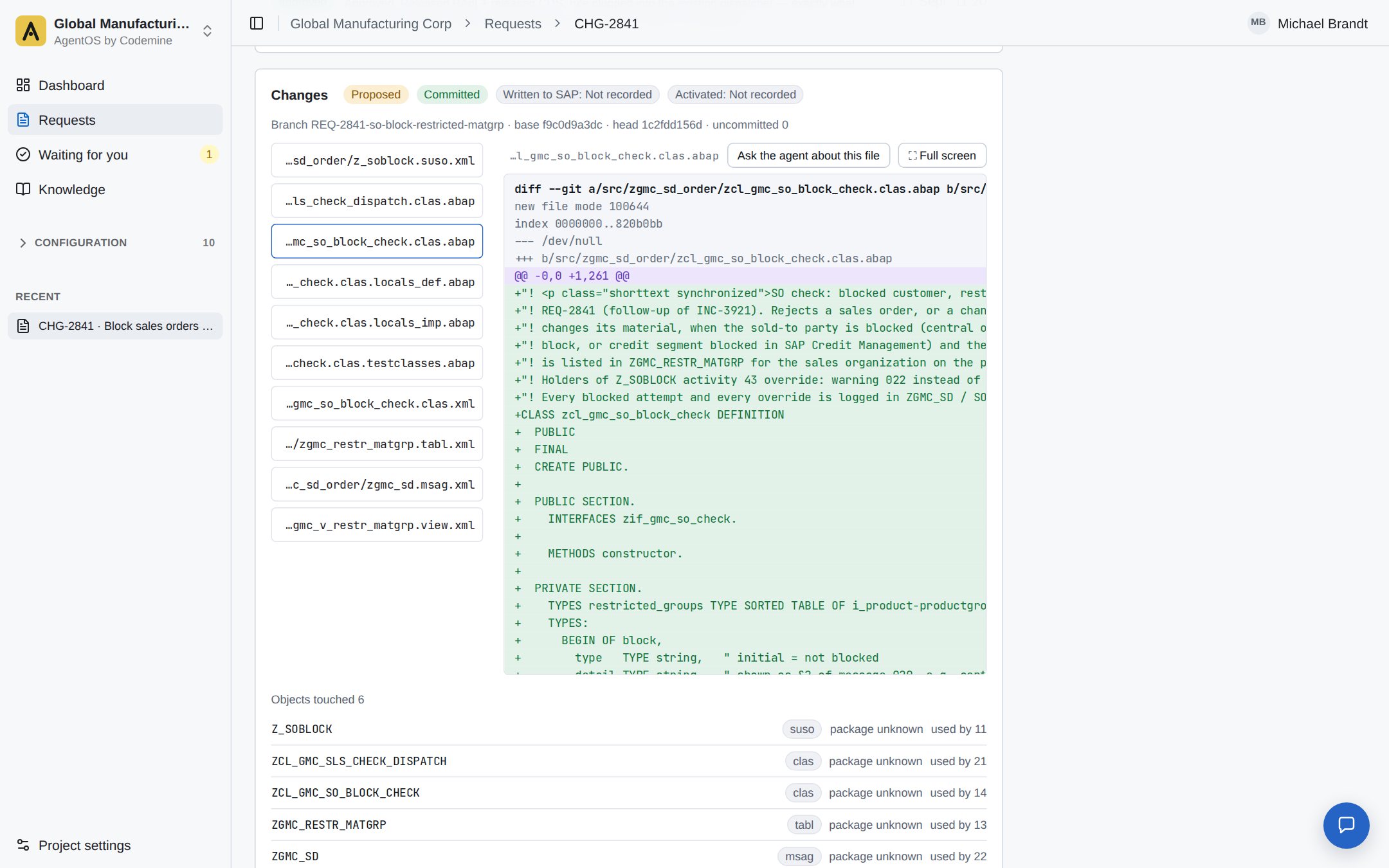Click the Requests document icon in sidebar
The width and height of the screenshot is (1389, 868).
(23, 120)
